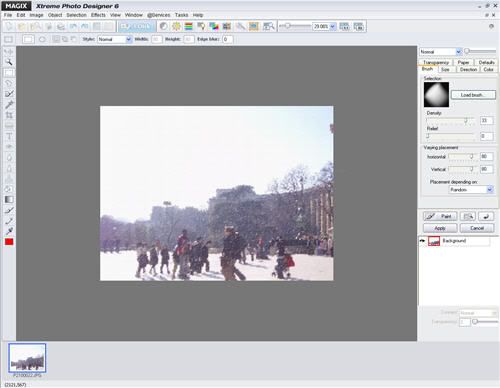
Task: Expand the Placement depending on Random dropdown
Action: (x=471, y=190)
